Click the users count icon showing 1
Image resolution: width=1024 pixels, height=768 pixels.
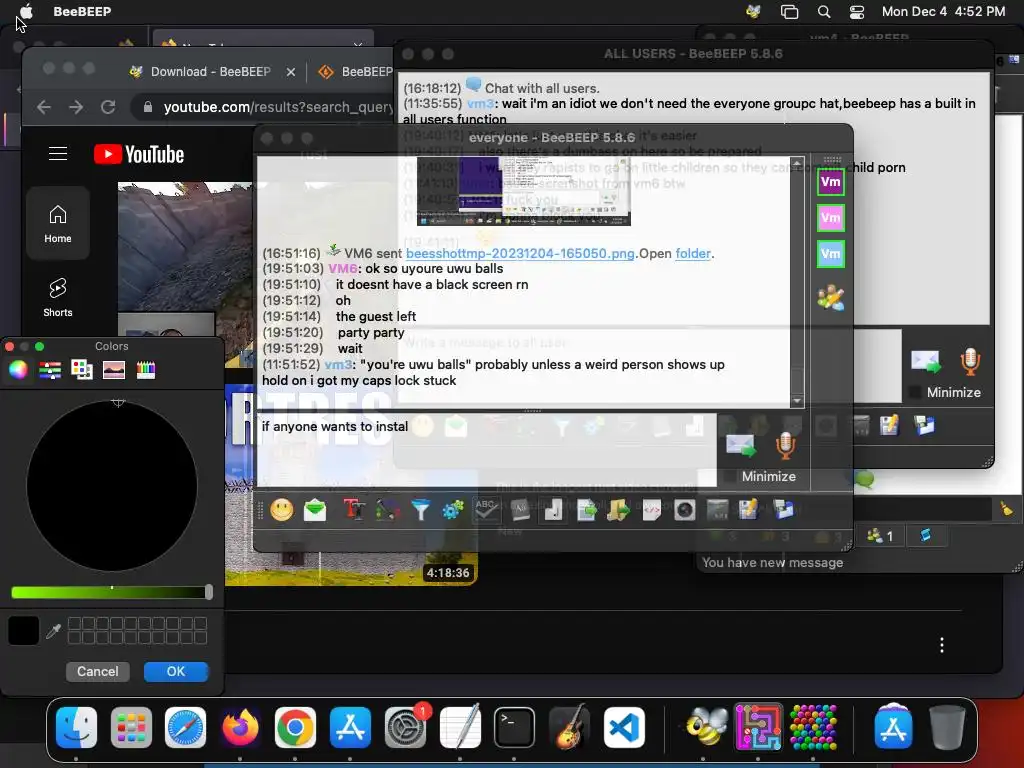click(880, 536)
